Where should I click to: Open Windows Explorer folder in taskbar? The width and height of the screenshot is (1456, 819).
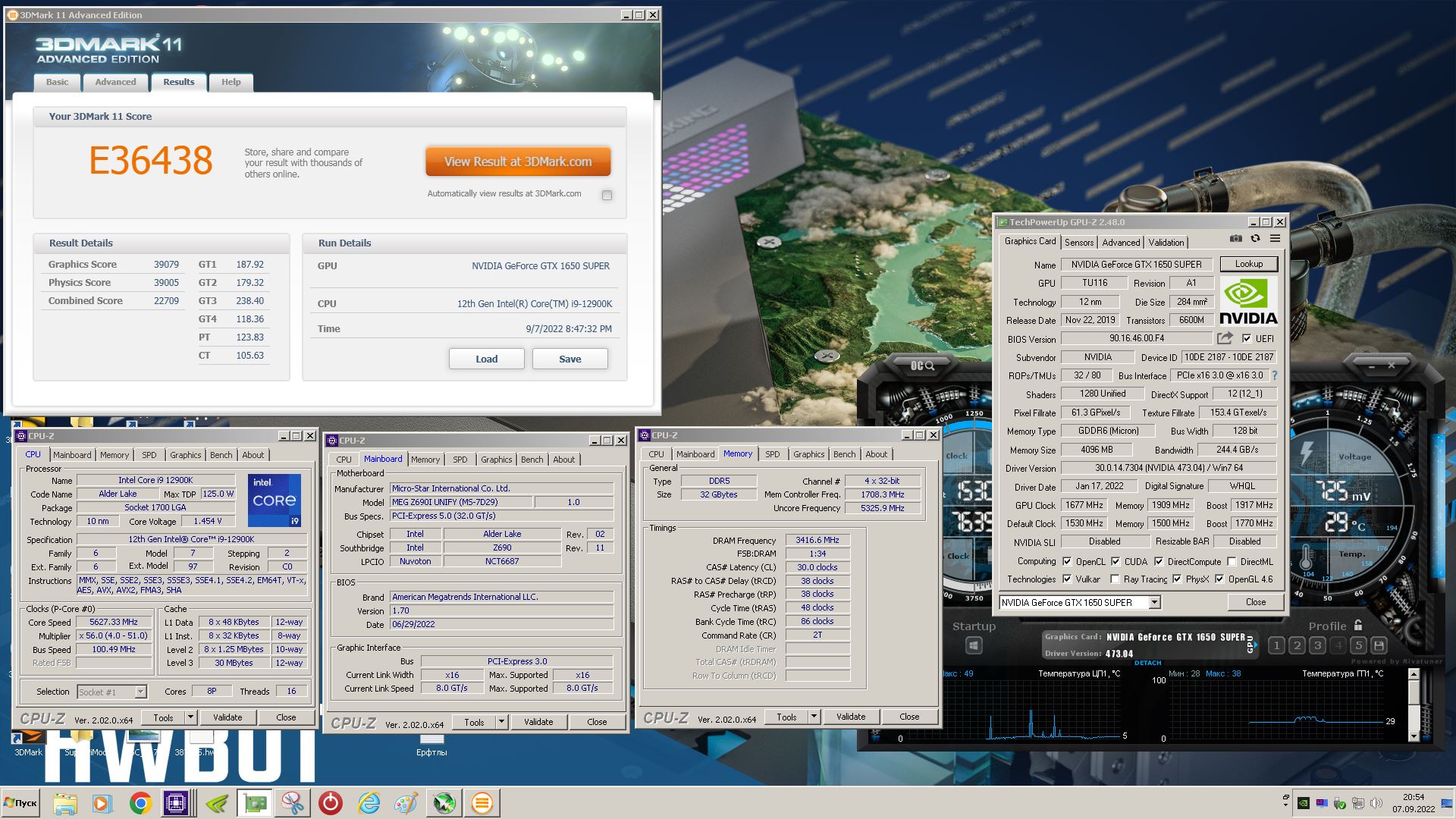[65, 803]
